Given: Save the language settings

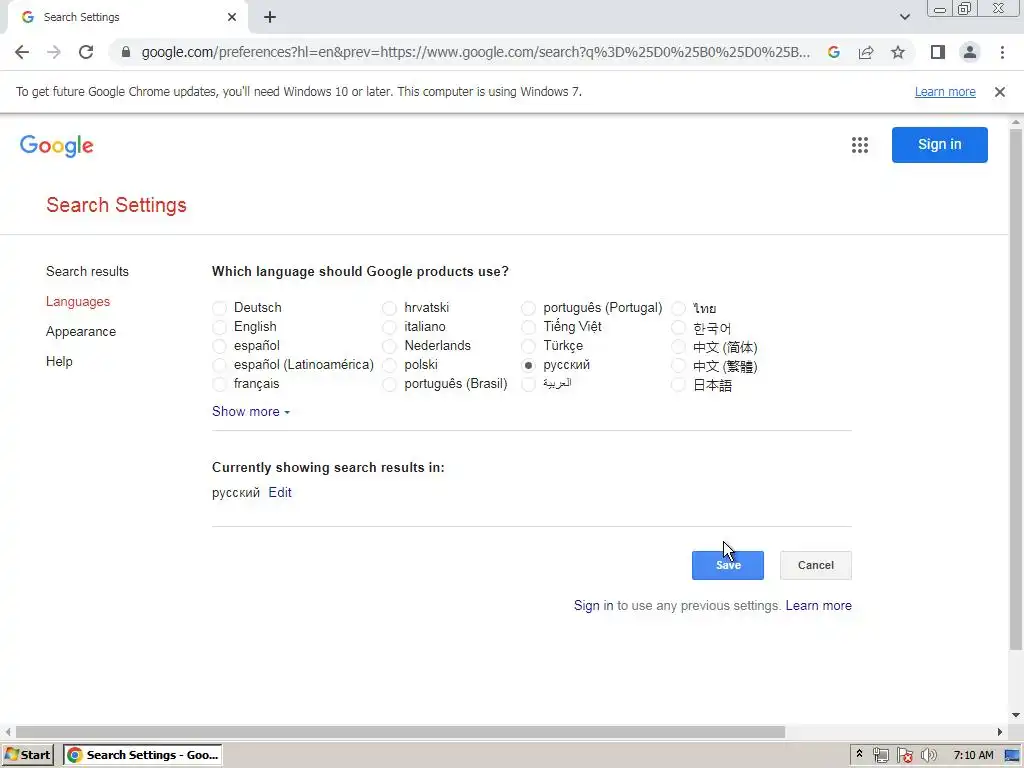Looking at the screenshot, I should tap(728, 566).
